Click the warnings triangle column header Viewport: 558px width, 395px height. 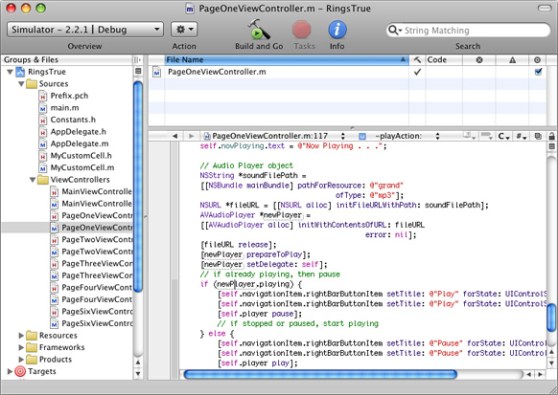click(512, 60)
